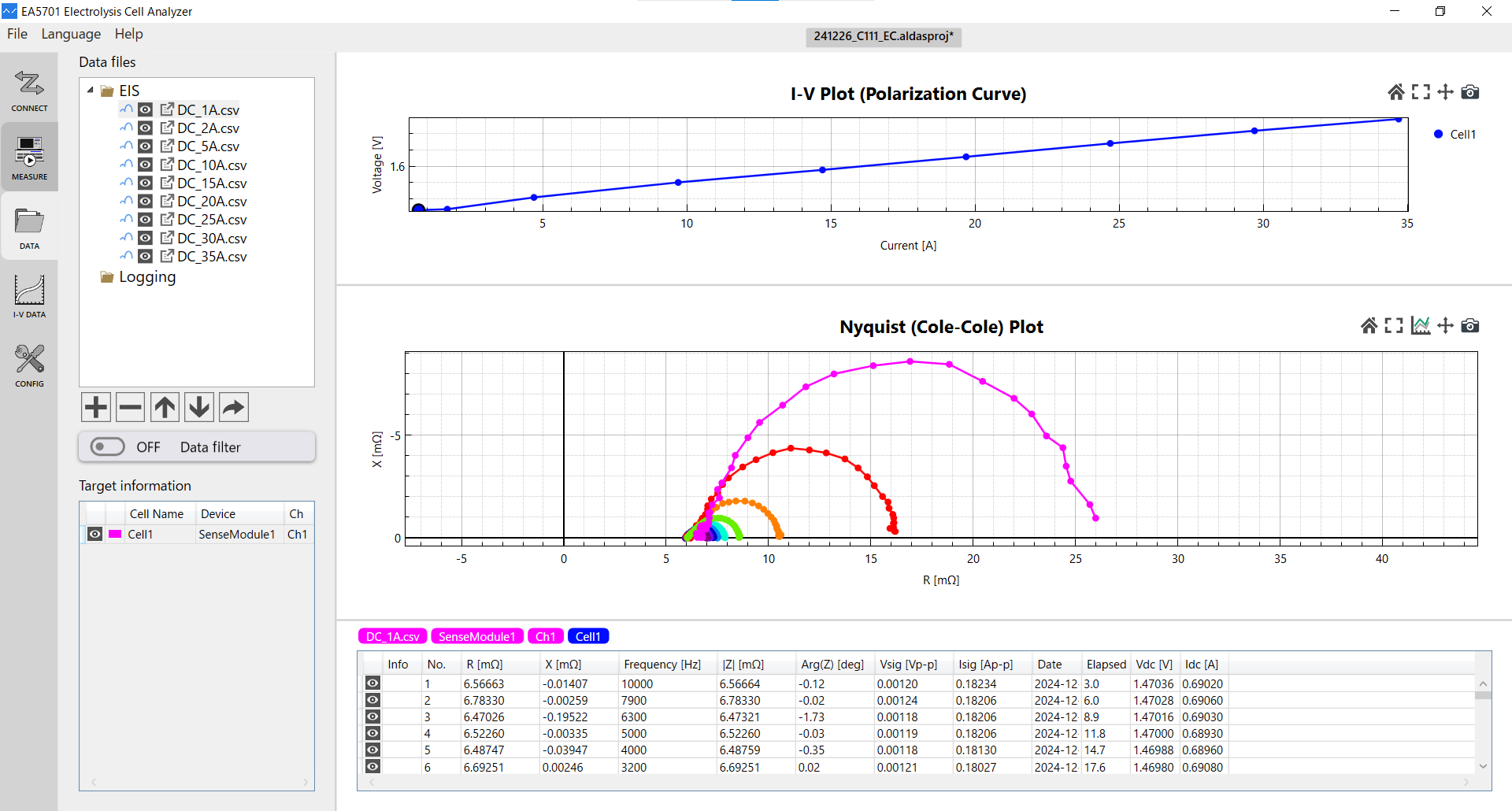Viewport: 1512px width, 811px height.
Task: Move selected file down in list
Action: [x=199, y=407]
